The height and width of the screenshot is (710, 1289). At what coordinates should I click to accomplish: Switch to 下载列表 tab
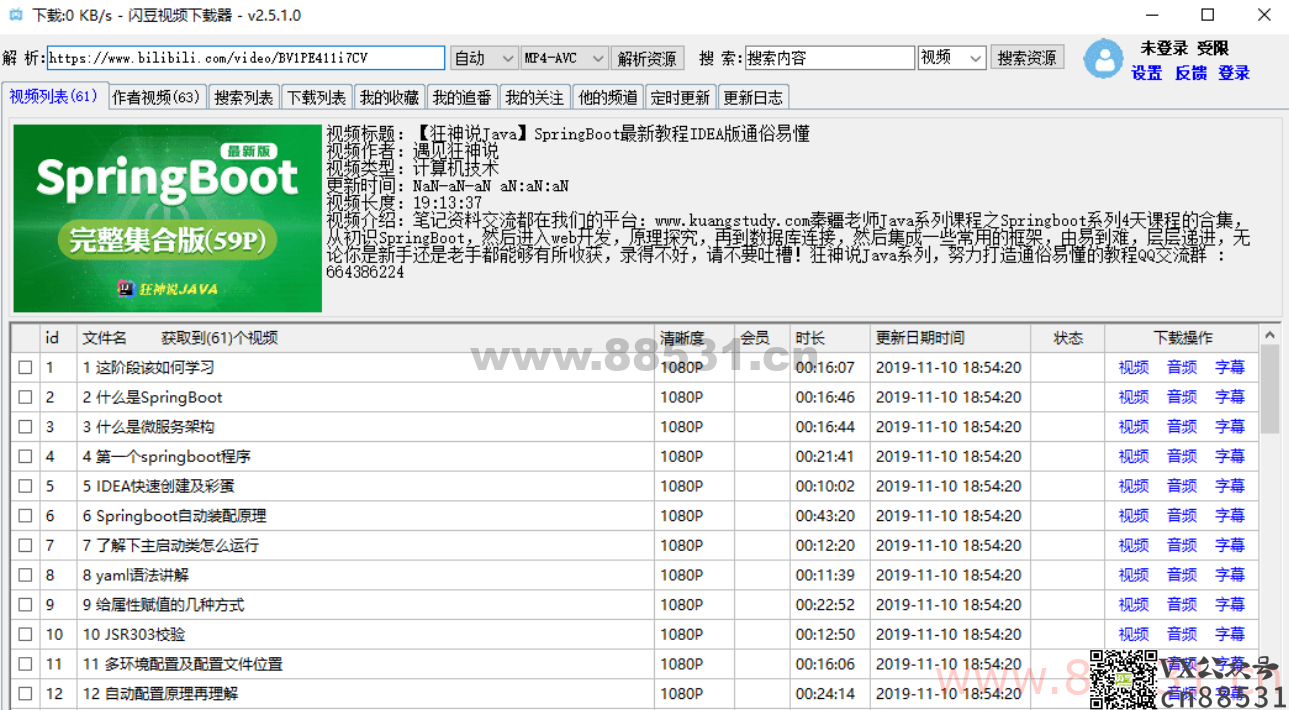pos(316,97)
